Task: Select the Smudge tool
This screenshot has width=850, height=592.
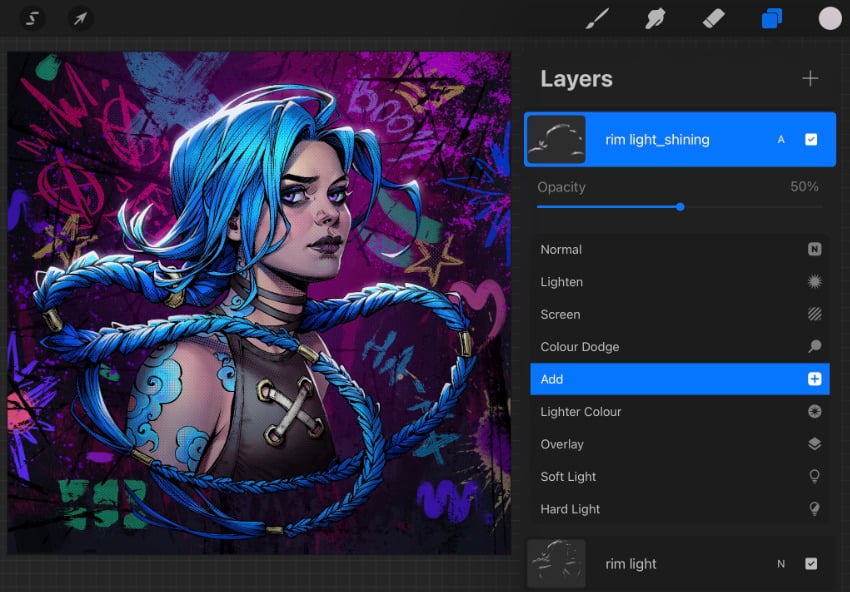Action: point(655,18)
